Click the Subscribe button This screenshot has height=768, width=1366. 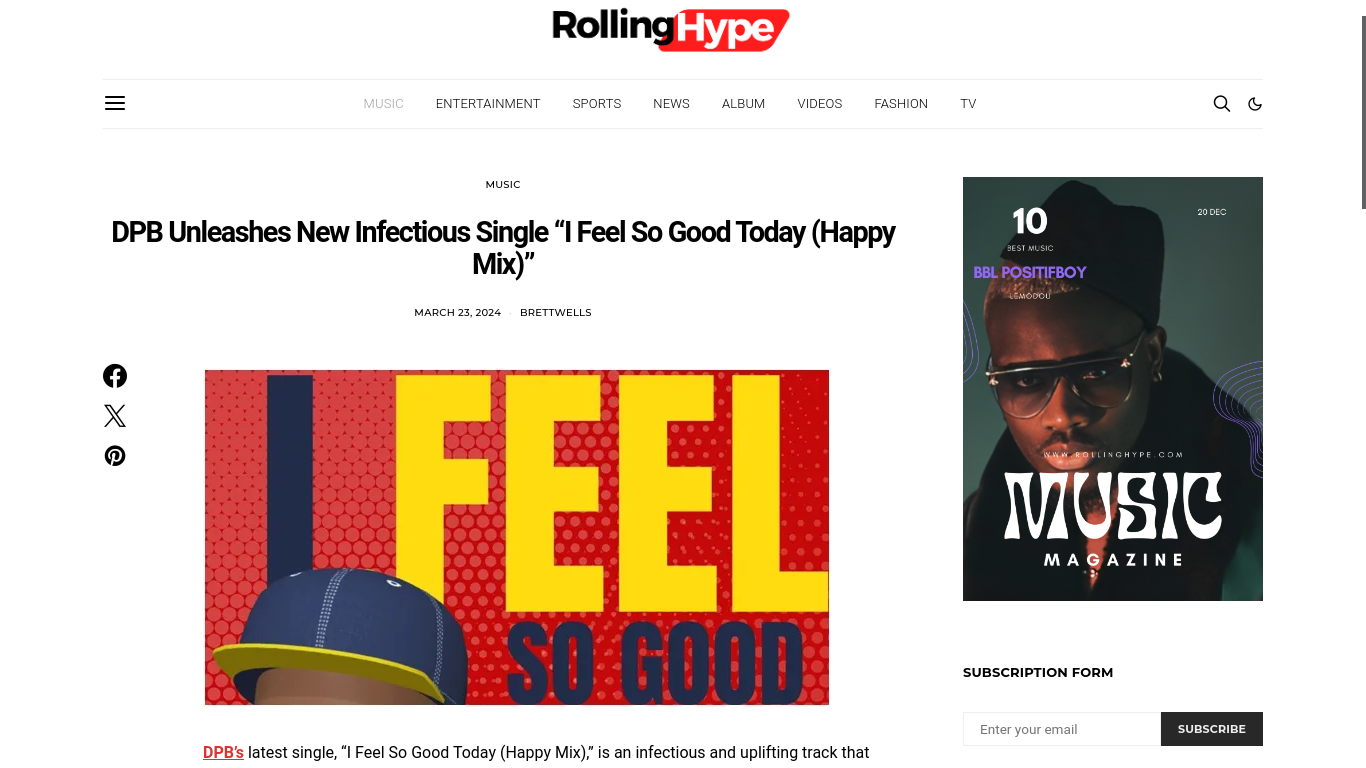pos(1212,729)
